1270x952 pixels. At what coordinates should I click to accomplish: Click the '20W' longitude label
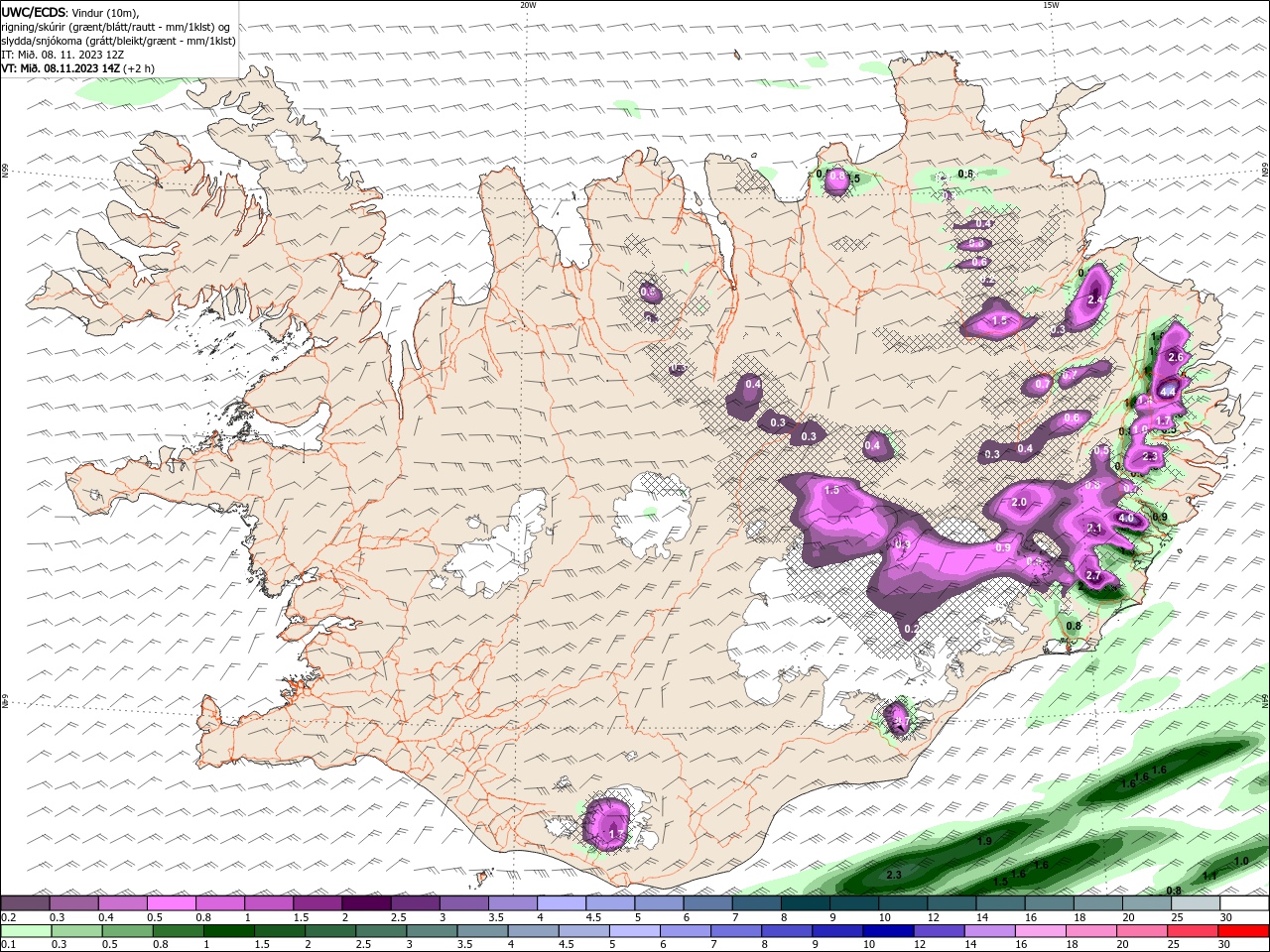click(528, 5)
